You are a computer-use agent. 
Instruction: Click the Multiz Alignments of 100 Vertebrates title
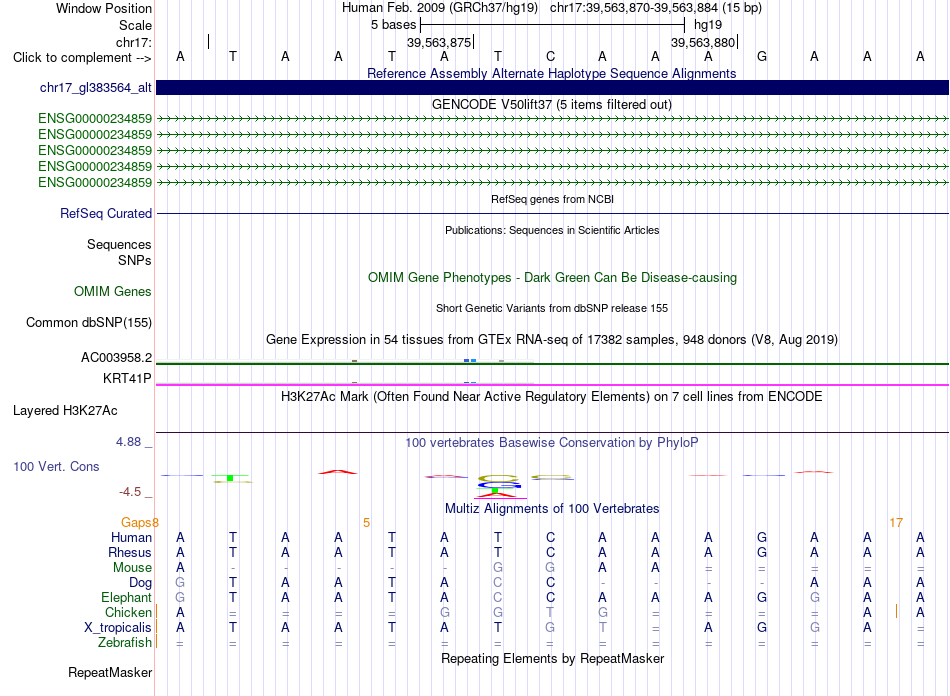click(x=552, y=508)
